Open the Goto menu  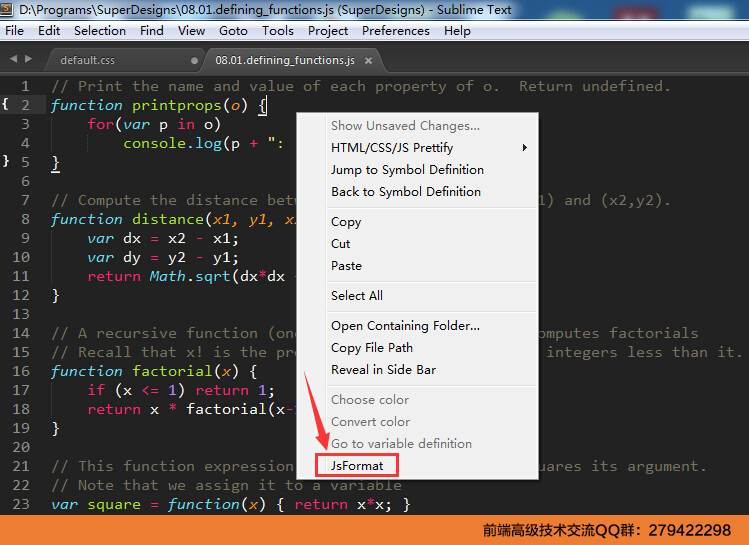233,31
